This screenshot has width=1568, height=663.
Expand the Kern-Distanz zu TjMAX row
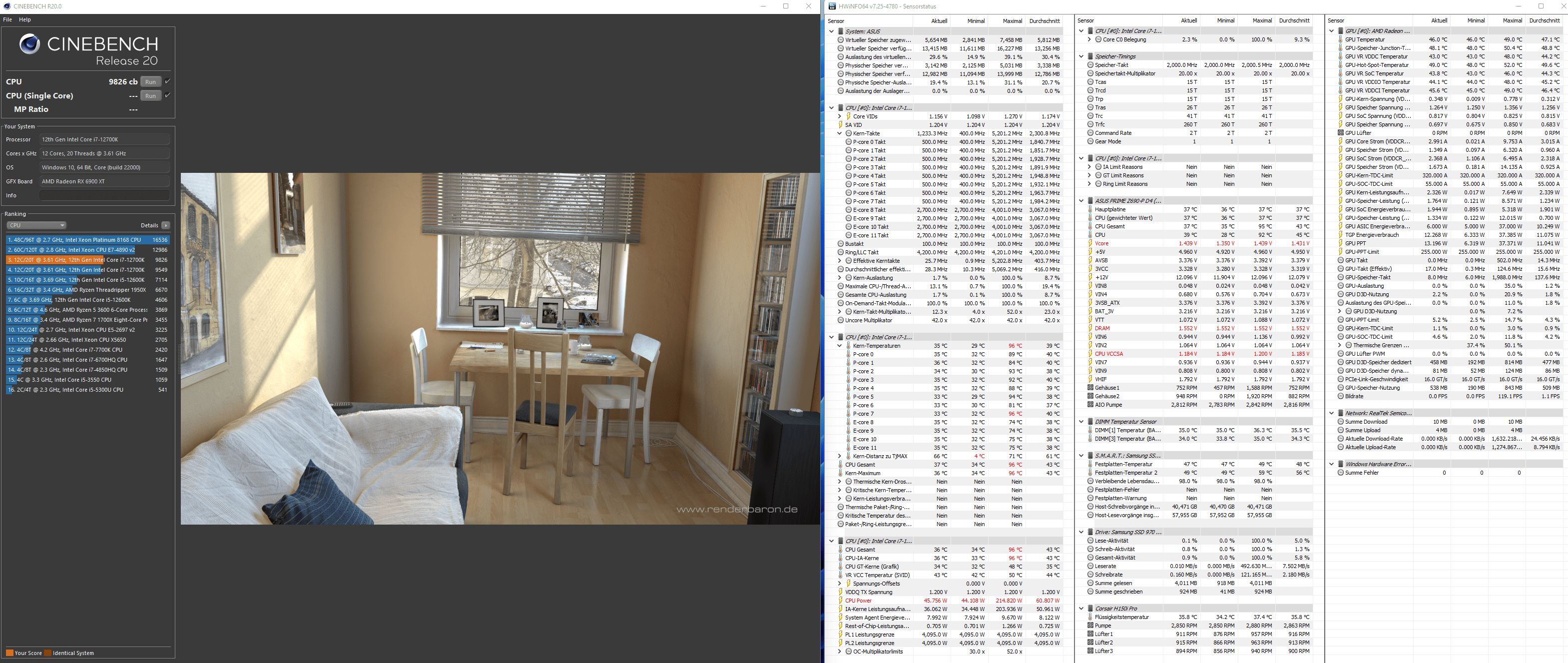(839, 456)
